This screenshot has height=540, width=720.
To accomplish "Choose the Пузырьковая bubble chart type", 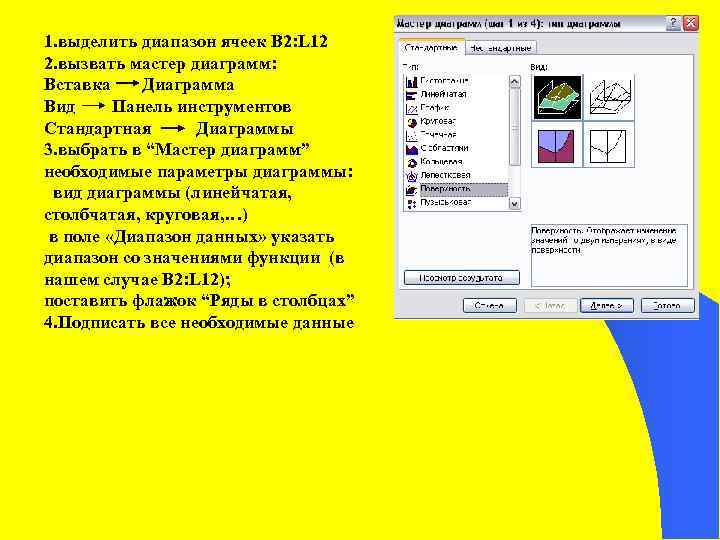I will (439, 203).
